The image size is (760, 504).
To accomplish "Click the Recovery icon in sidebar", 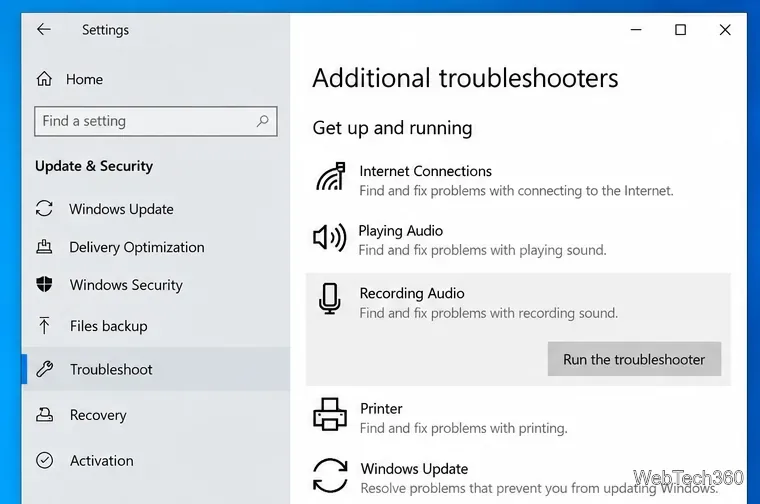I will point(44,414).
